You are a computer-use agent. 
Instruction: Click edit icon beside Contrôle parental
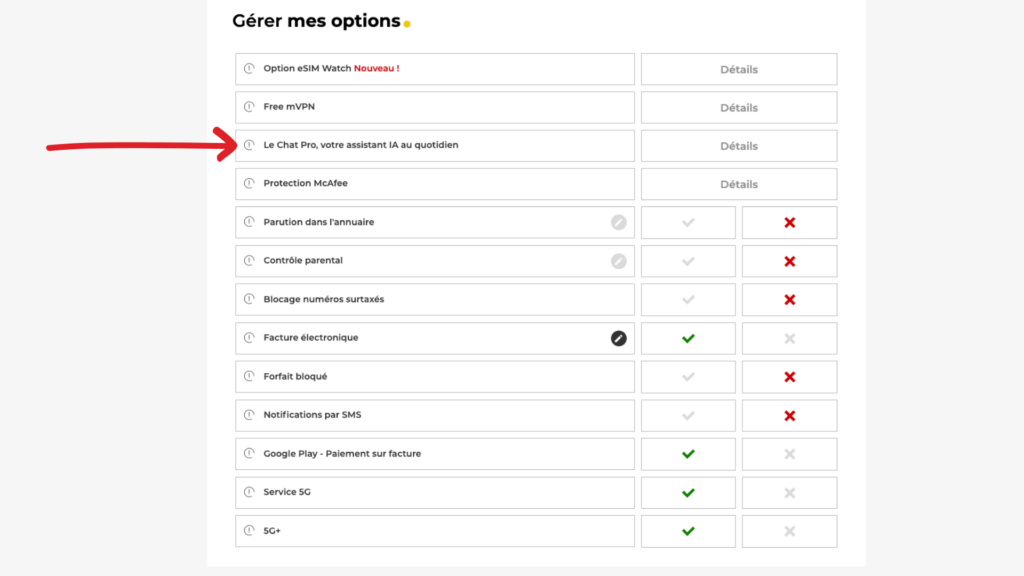click(x=617, y=261)
